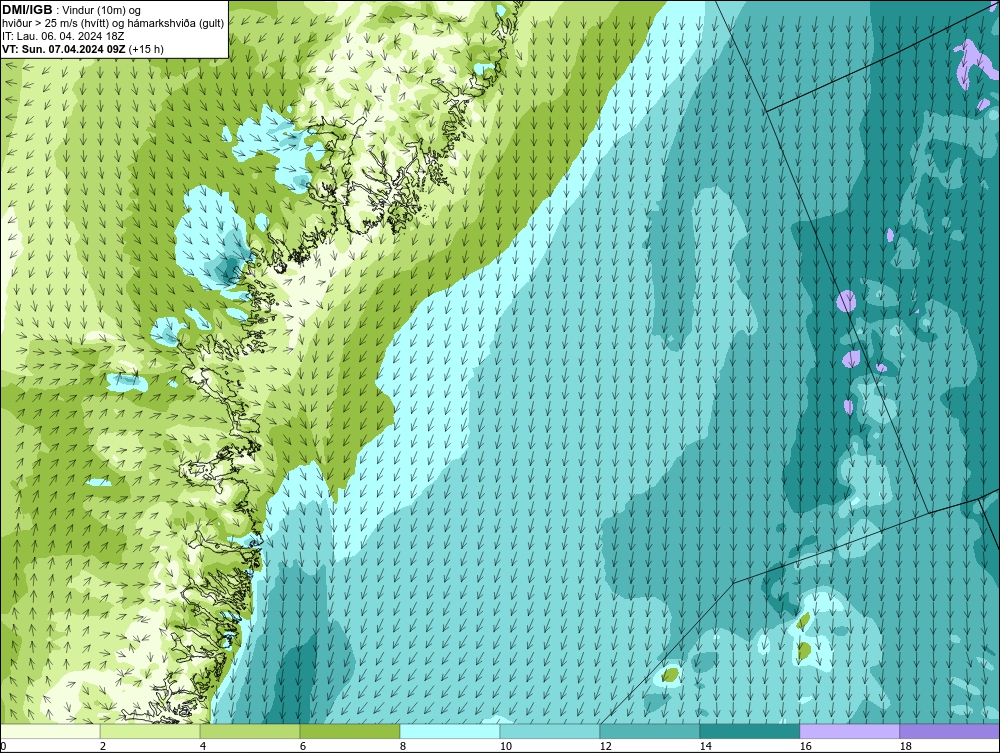Pick the light lavender legend swatch for 16–18 m/s

[849, 731]
